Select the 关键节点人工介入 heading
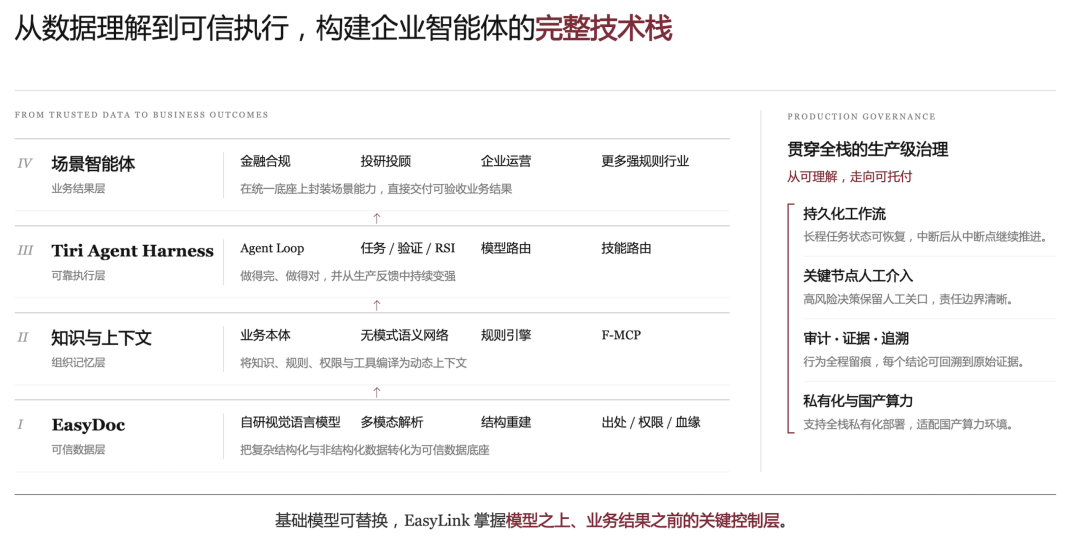The image size is (1080, 543). coord(858,276)
